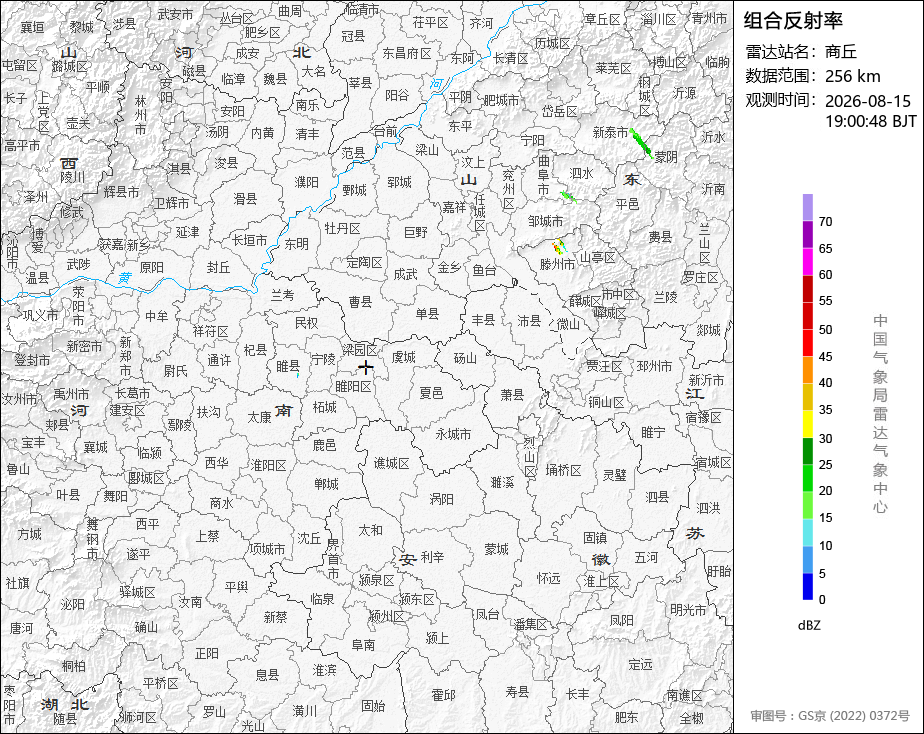Screen dimensions: 924x734
Task: Click the 256 km data range value
Action: tap(853, 76)
